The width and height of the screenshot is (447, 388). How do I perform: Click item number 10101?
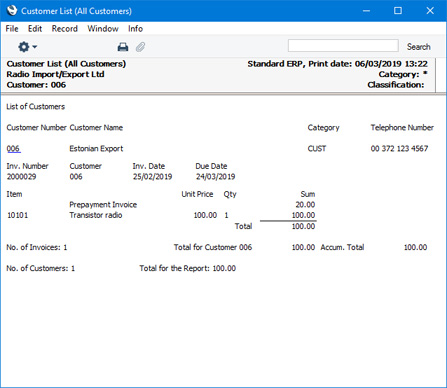click(18, 215)
